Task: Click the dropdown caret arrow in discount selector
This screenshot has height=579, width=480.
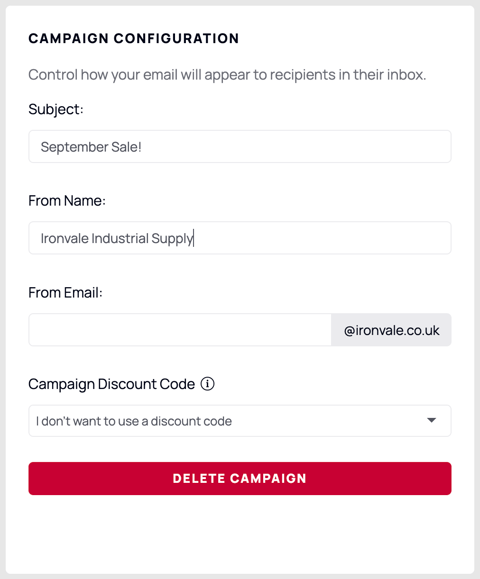Action: click(x=431, y=420)
